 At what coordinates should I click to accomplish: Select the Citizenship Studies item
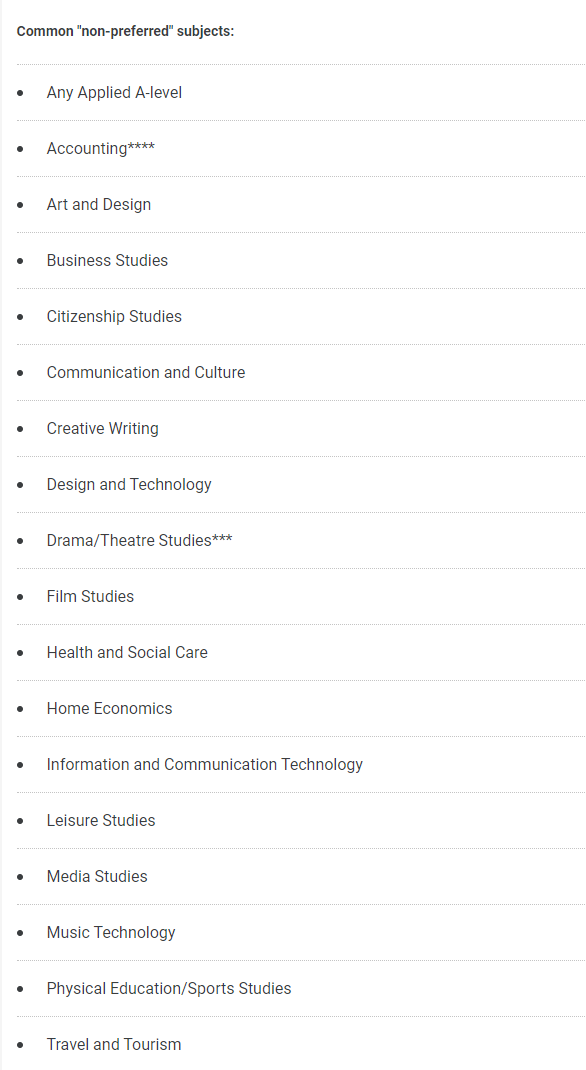114,317
